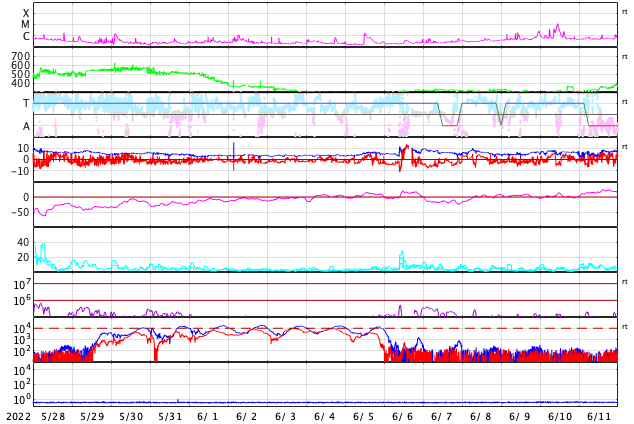Click the 'C' flare class axis label
This screenshot has height=424, width=634.
point(26,36)
